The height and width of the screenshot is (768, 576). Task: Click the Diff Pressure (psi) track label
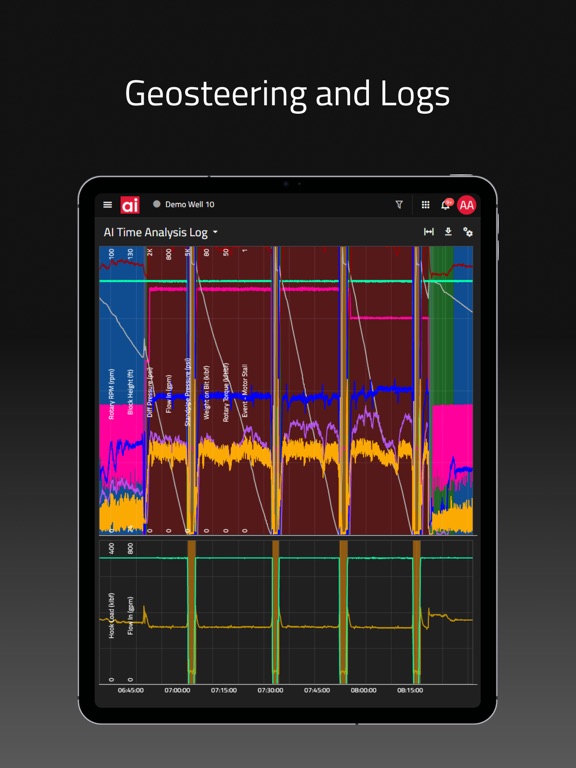click(x=150, y=392)
